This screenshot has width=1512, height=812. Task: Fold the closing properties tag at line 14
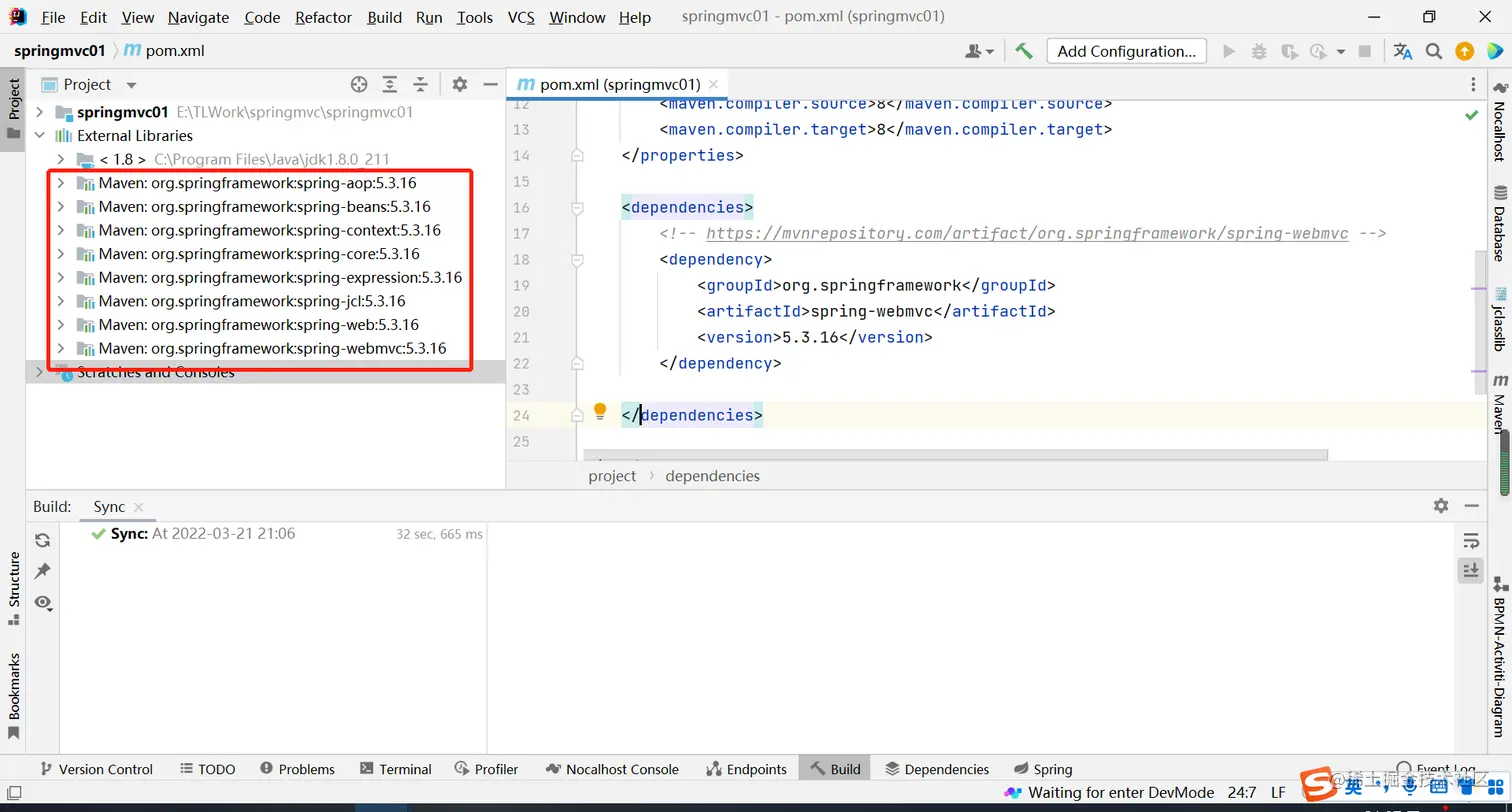tap(577, 155)
